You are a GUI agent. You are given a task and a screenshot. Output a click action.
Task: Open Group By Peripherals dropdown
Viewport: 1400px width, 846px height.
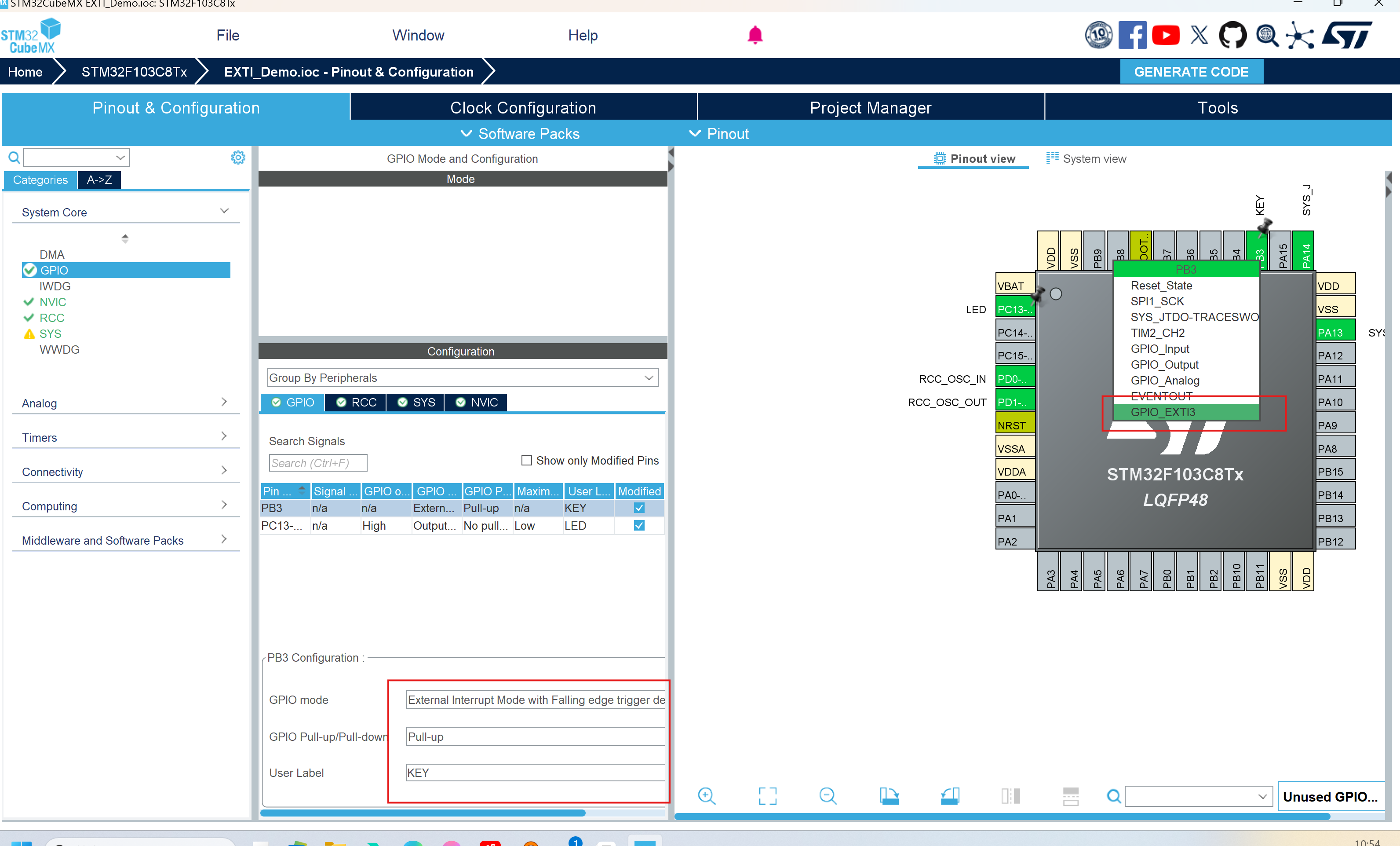click(x=462, y=377)
